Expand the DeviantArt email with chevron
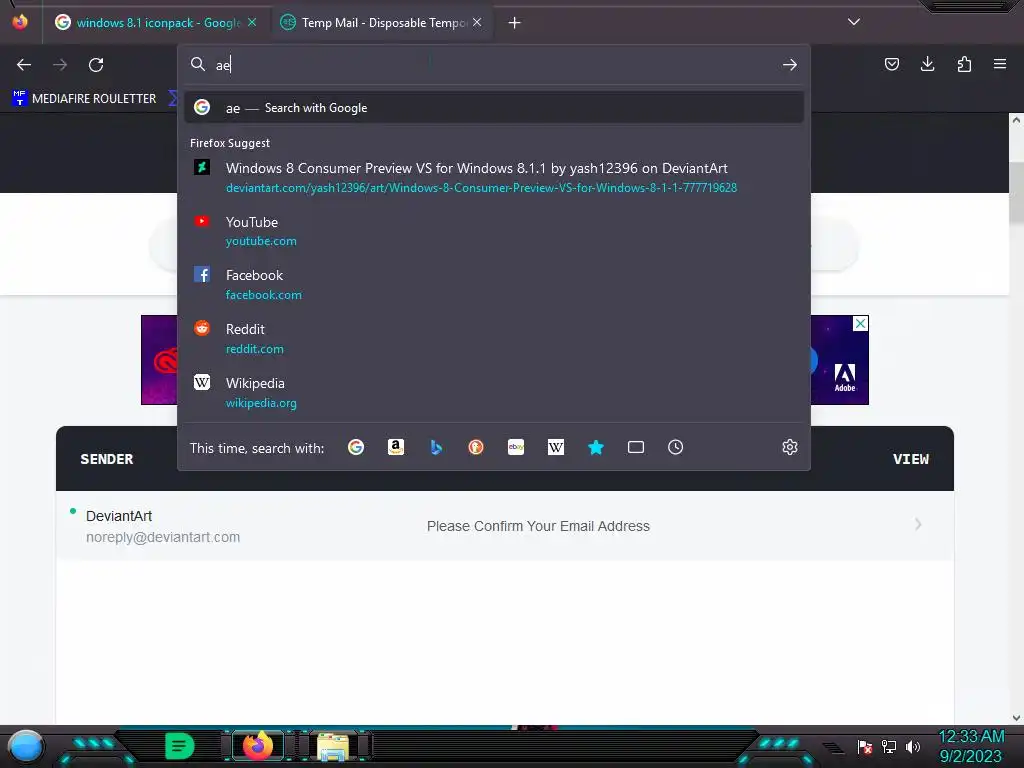 point(918,524)
